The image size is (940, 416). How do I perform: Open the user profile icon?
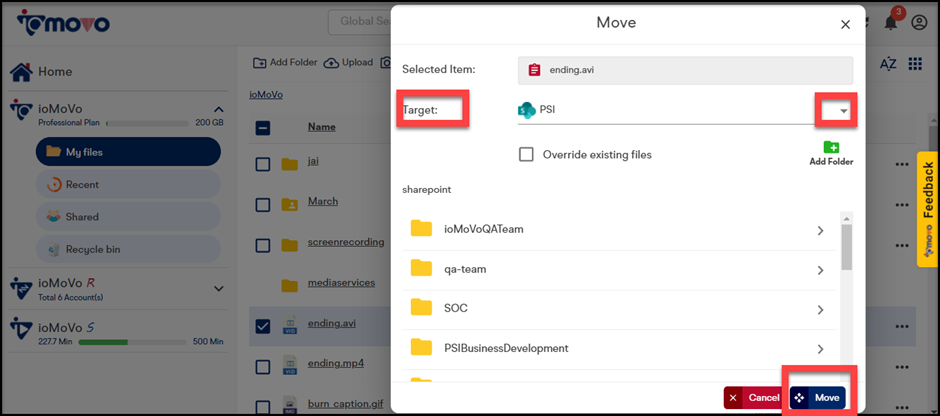[x=919, y=23]
